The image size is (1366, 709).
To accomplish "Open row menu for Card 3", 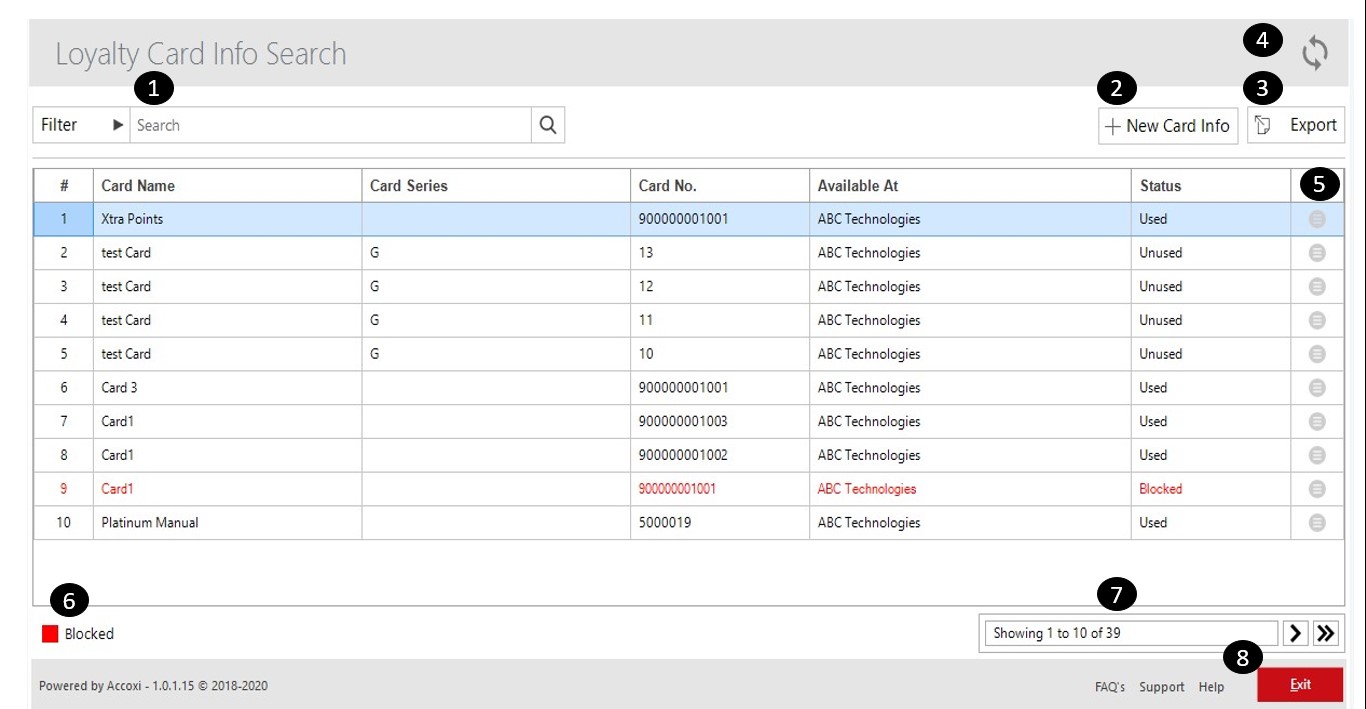I will tap(1317, 388).
